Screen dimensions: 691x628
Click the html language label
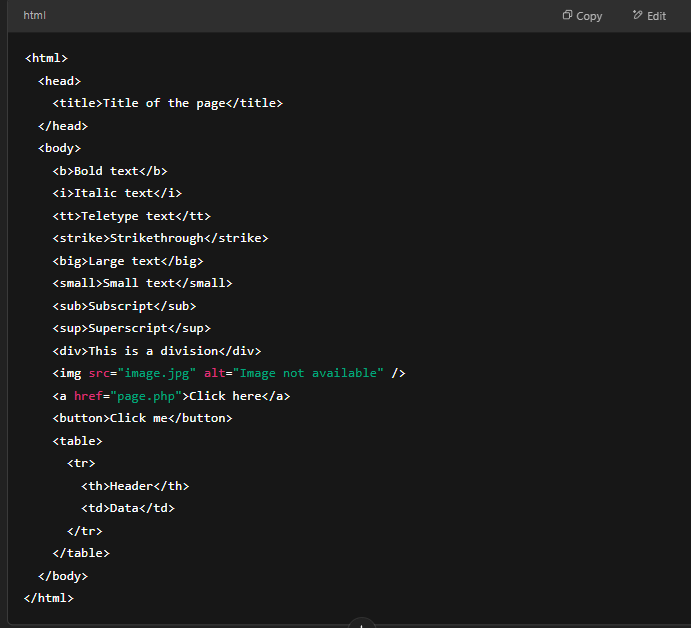tap(34, 16)
